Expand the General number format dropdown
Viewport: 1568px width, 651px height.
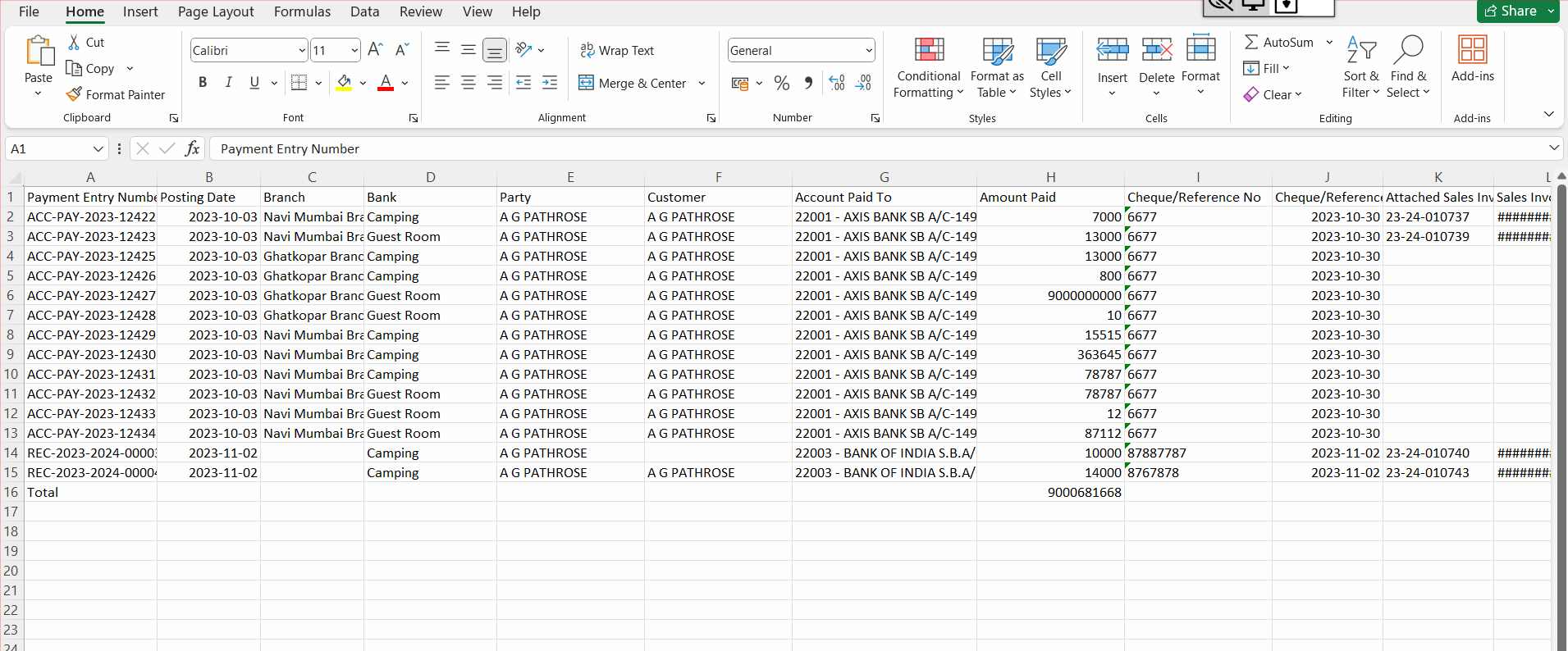(868, 51)
